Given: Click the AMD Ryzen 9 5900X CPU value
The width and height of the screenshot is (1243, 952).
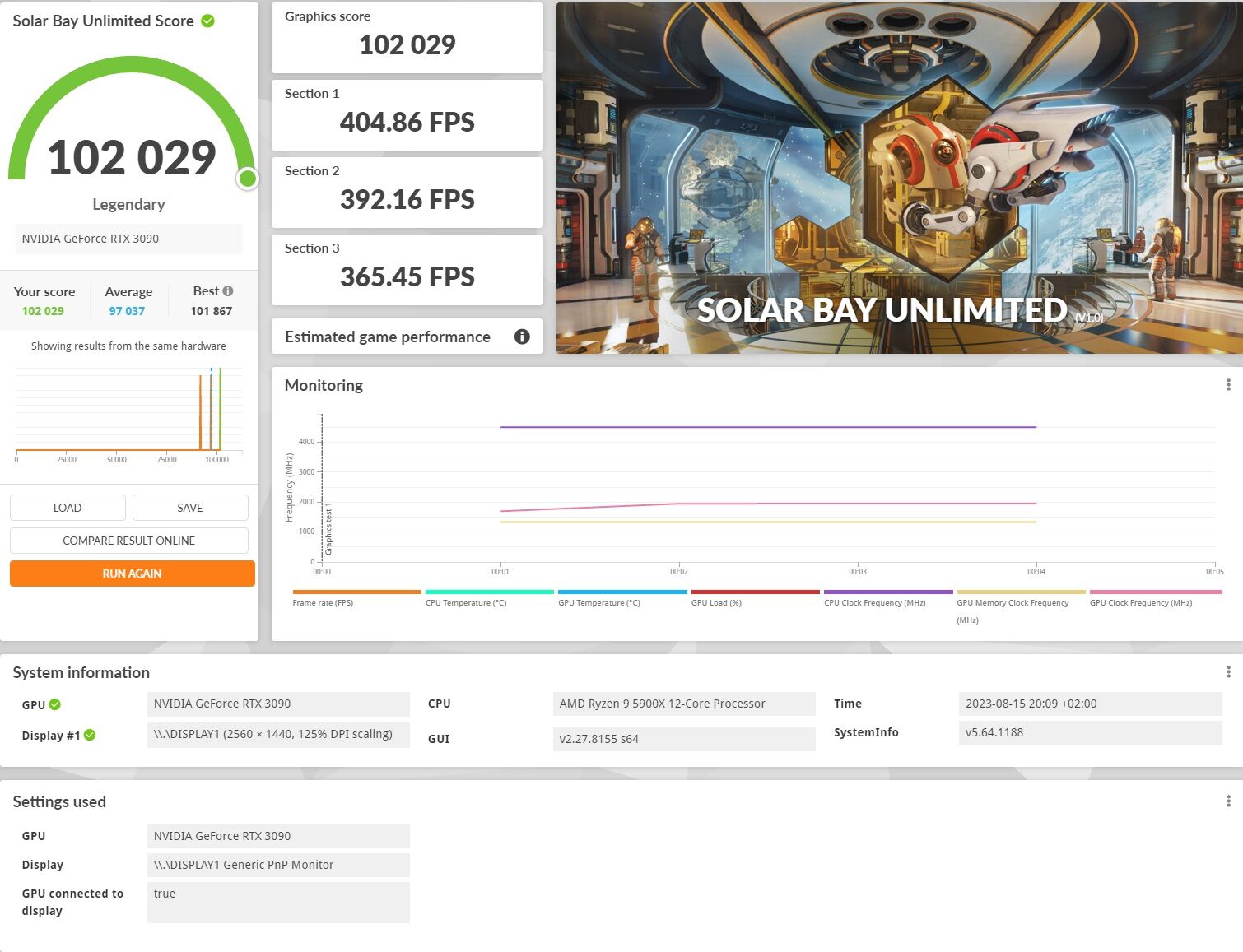Looking at the screenshot, I should coord(684,704).
